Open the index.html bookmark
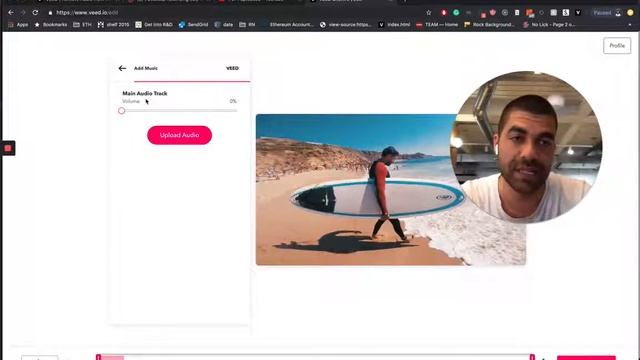This screenshot has width=640, height=360. pyautogui.click(x=394, y=24)
